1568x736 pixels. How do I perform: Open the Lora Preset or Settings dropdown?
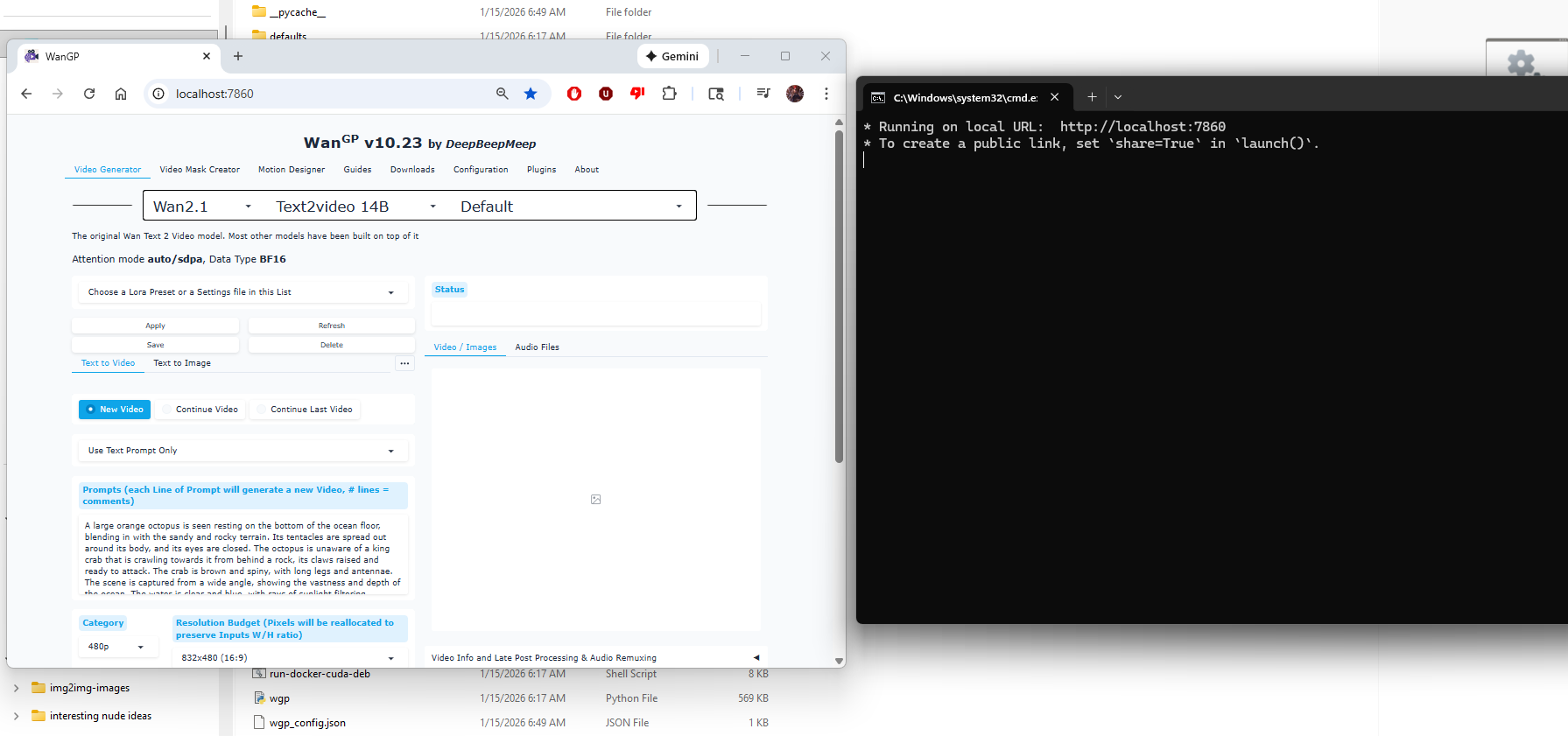[x=243, y=292]
